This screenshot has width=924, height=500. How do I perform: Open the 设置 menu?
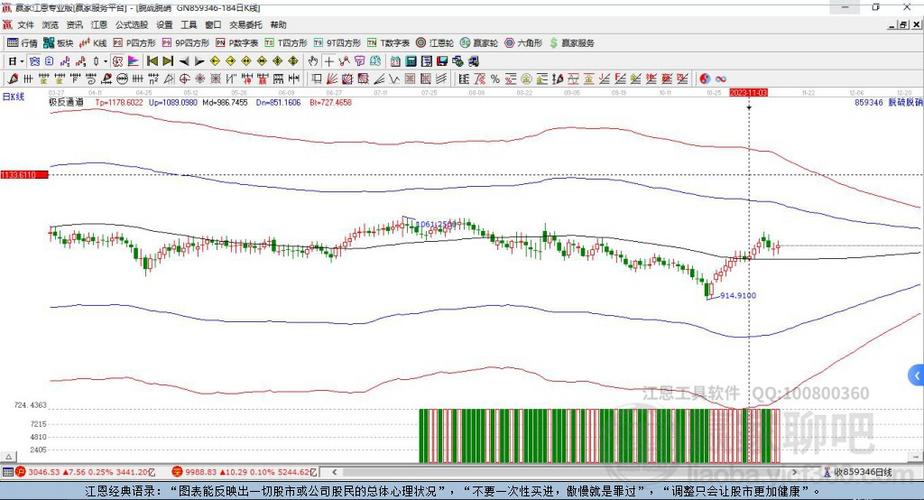164,25
